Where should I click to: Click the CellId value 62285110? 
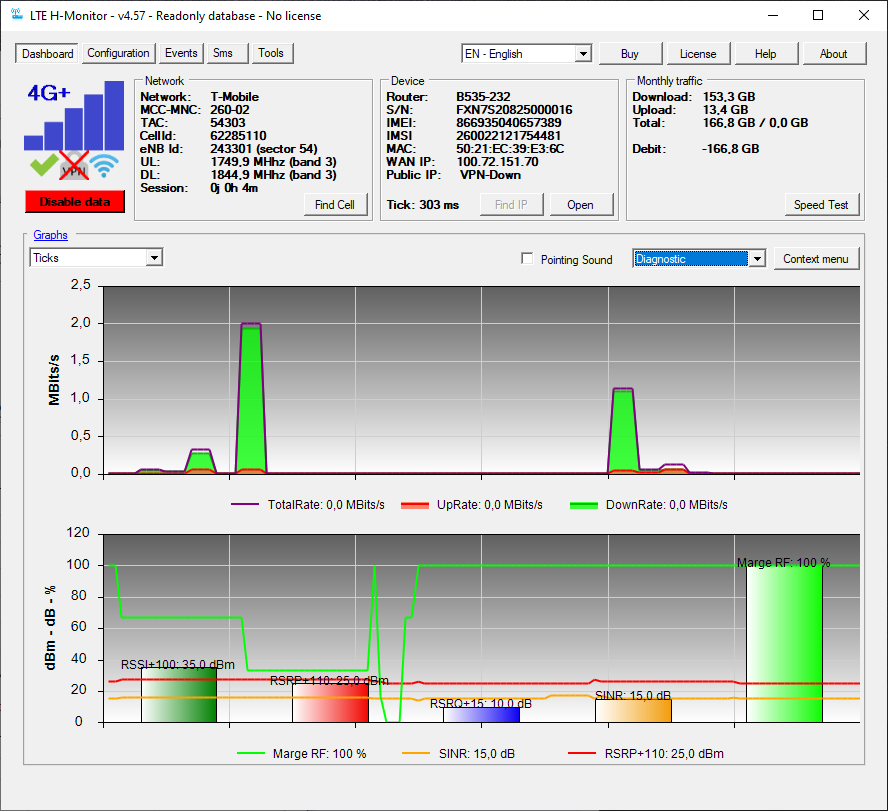(238, 136)
